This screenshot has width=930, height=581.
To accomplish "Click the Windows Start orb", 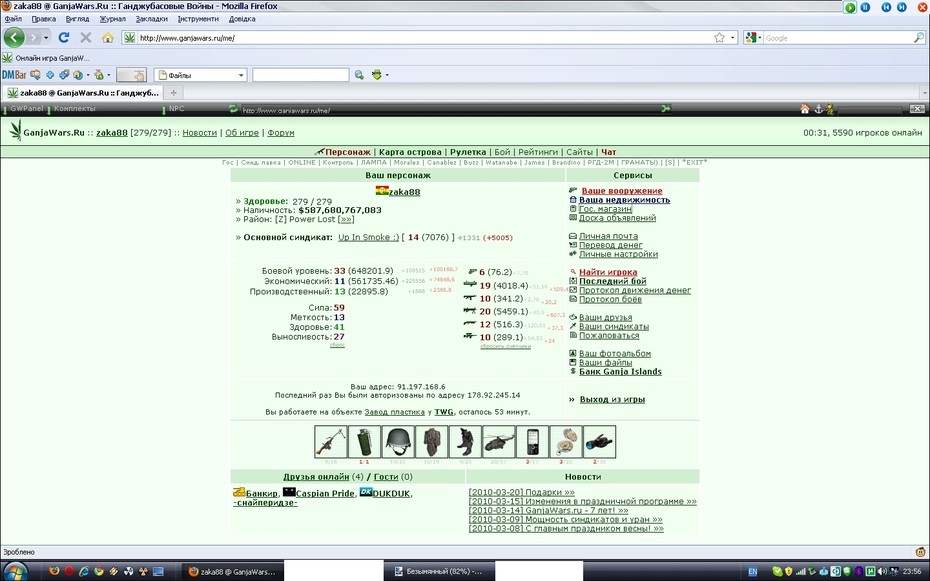I will (x=15, y=573).
